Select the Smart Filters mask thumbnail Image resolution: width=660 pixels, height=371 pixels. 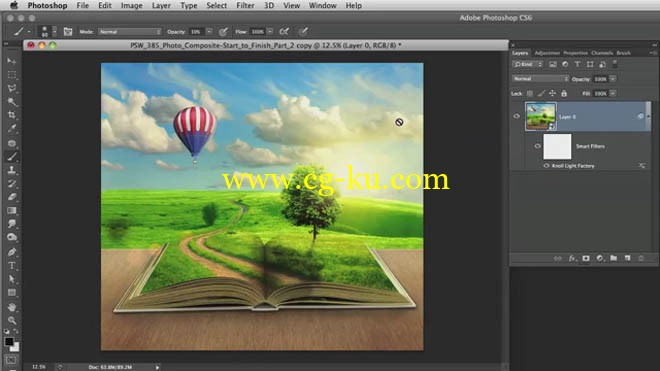coord(557,147)
